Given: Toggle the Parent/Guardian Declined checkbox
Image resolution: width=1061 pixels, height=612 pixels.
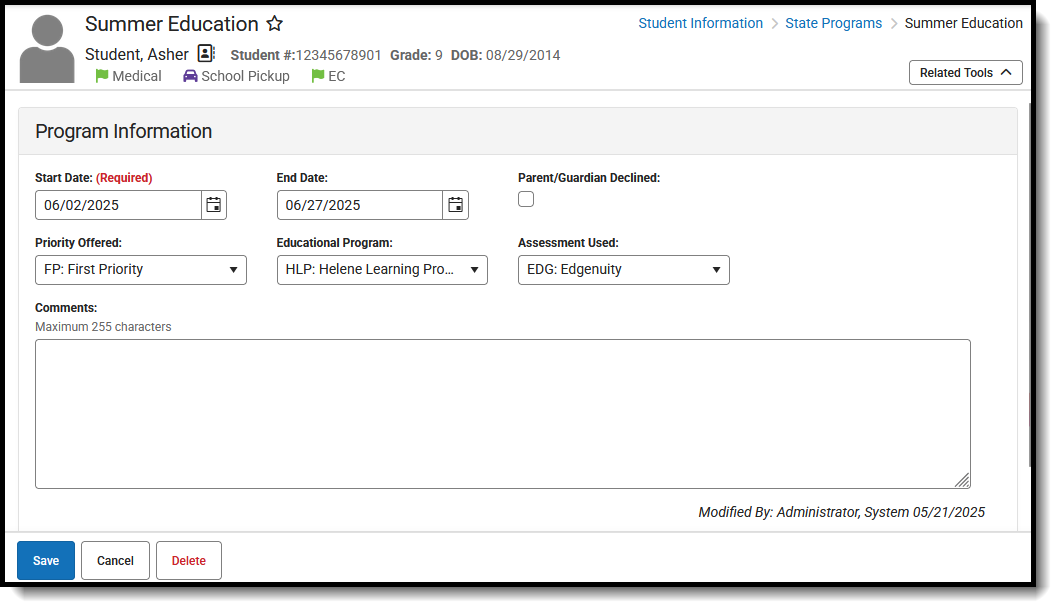Looking at the screenshot, I should point(526,199).
